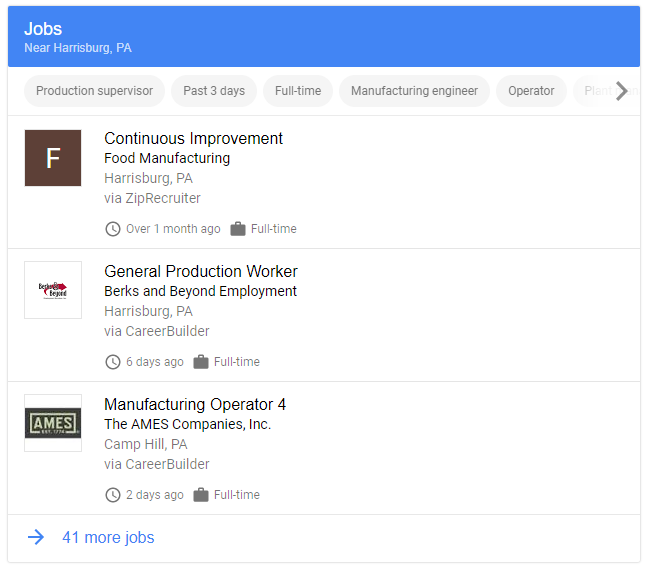
Task: Click the Near Harrisburg, PA subtitle
Action: tap(78, 48)
